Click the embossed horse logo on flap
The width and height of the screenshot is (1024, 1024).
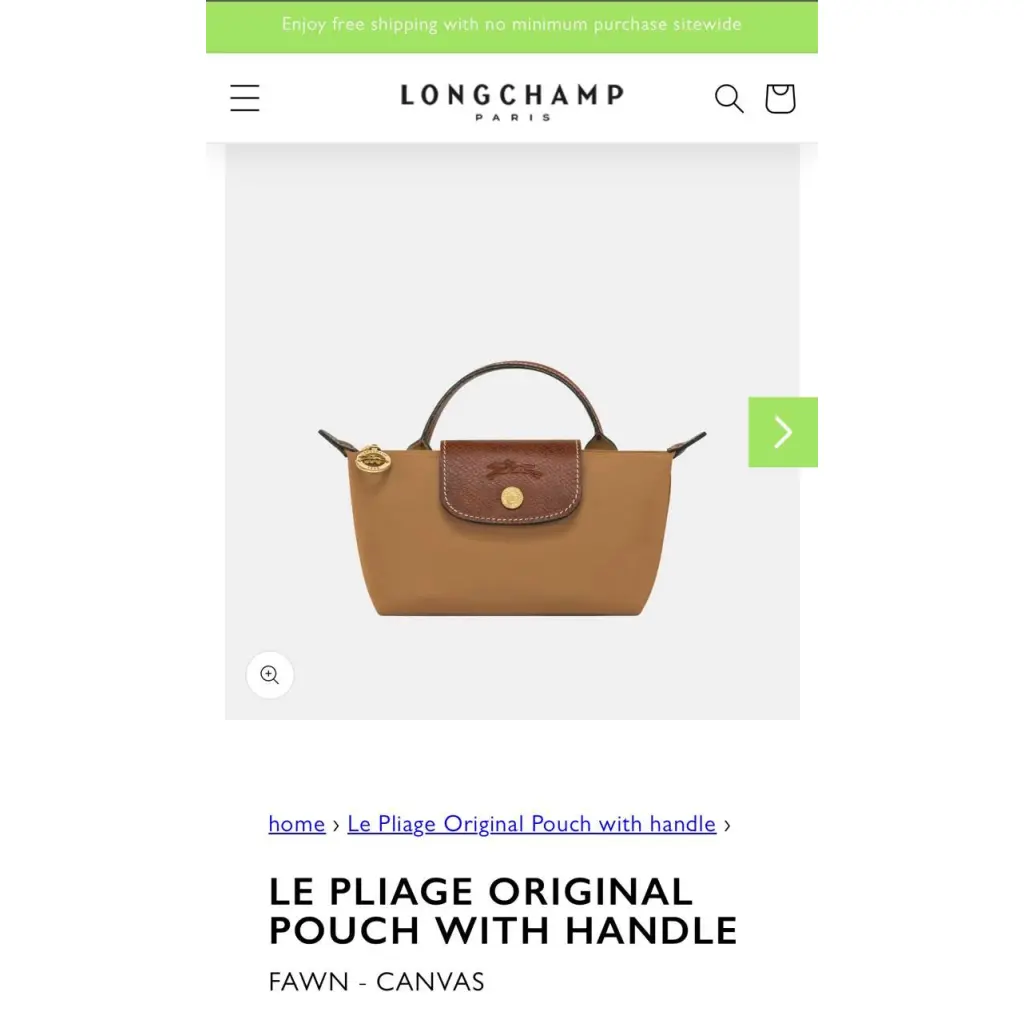[x=512, y=469]
